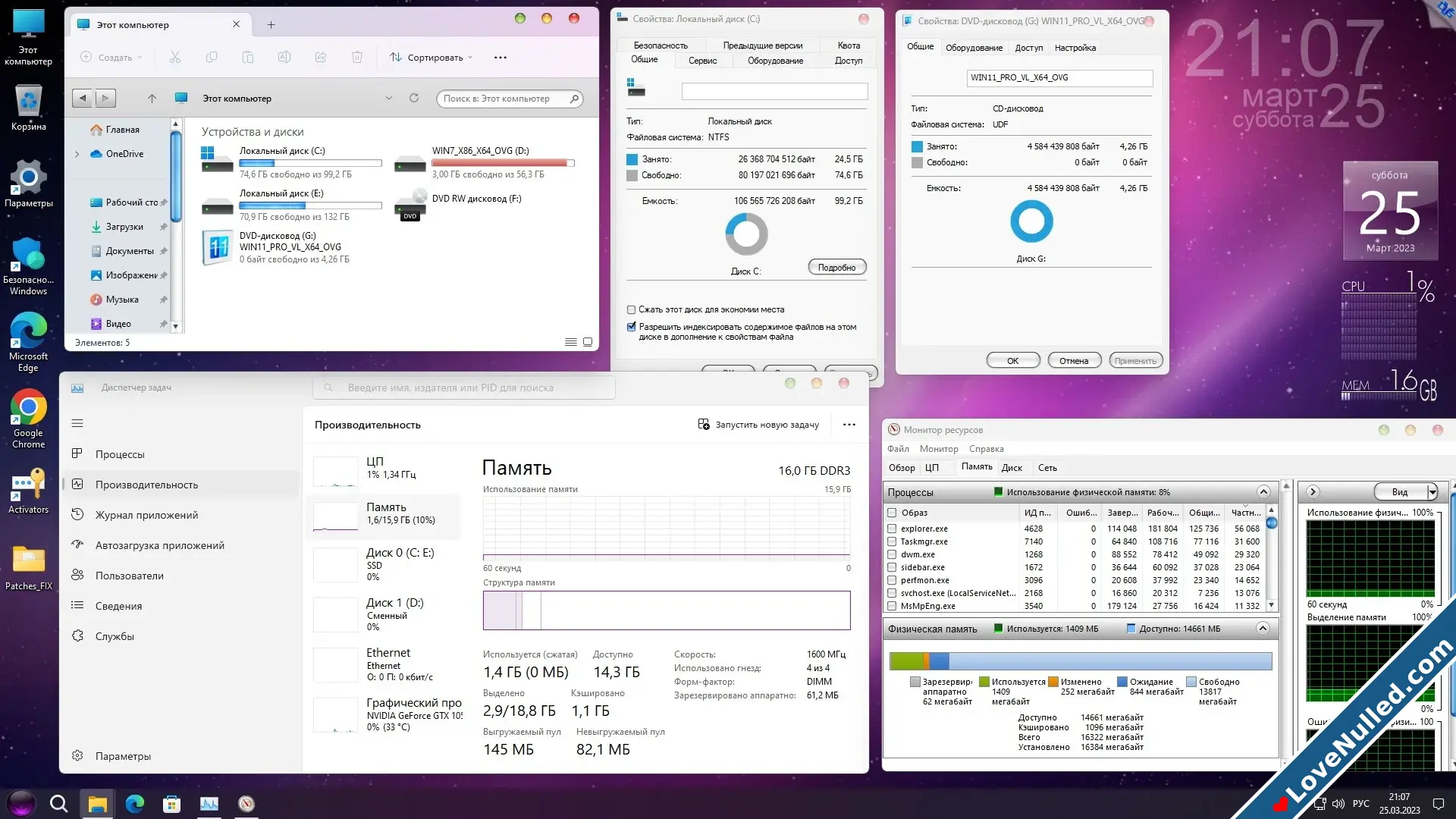1456x819 pixels.
Task: Expand OneDrive in File Explorer left panel
Action: click(79, 153)
